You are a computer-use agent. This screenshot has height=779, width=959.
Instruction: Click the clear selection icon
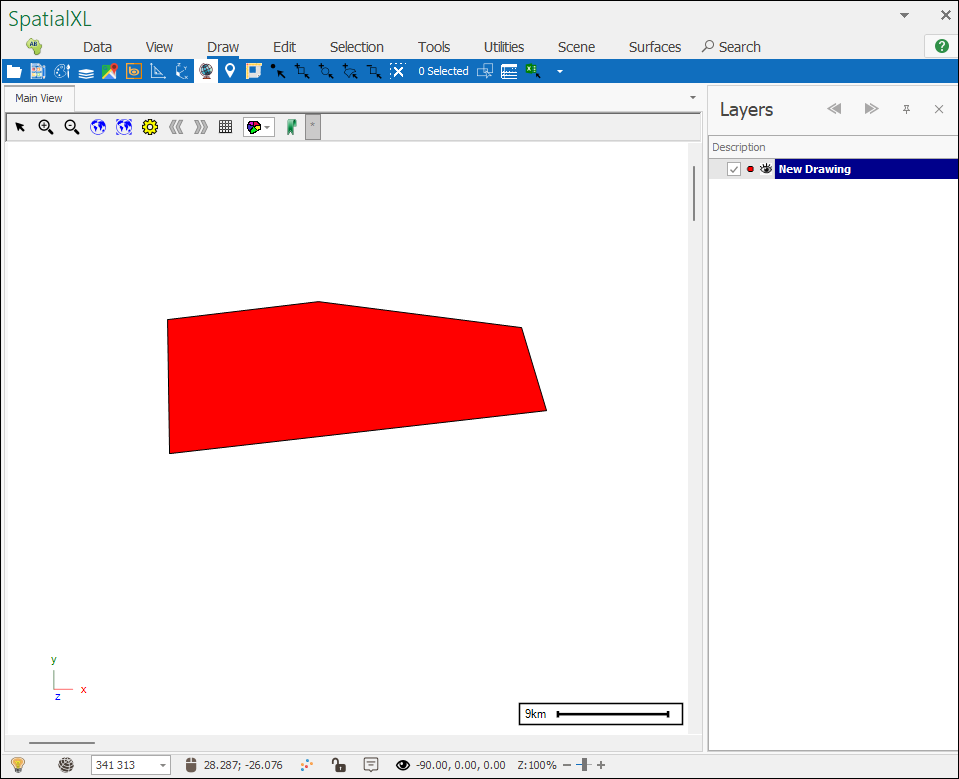tap(397, 71)
